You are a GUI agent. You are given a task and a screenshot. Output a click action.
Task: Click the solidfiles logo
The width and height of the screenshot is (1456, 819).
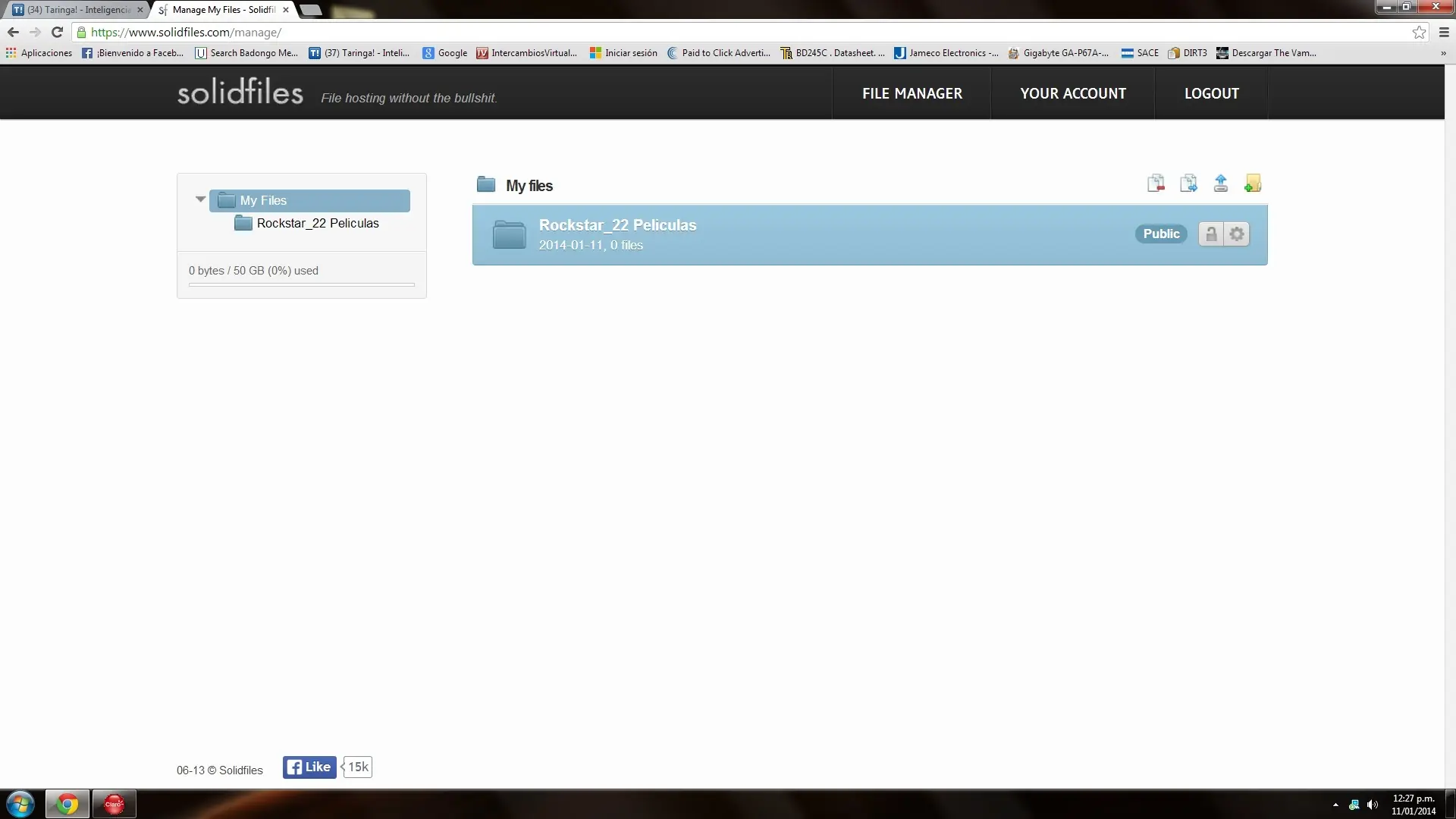click(x=240, y=92)
